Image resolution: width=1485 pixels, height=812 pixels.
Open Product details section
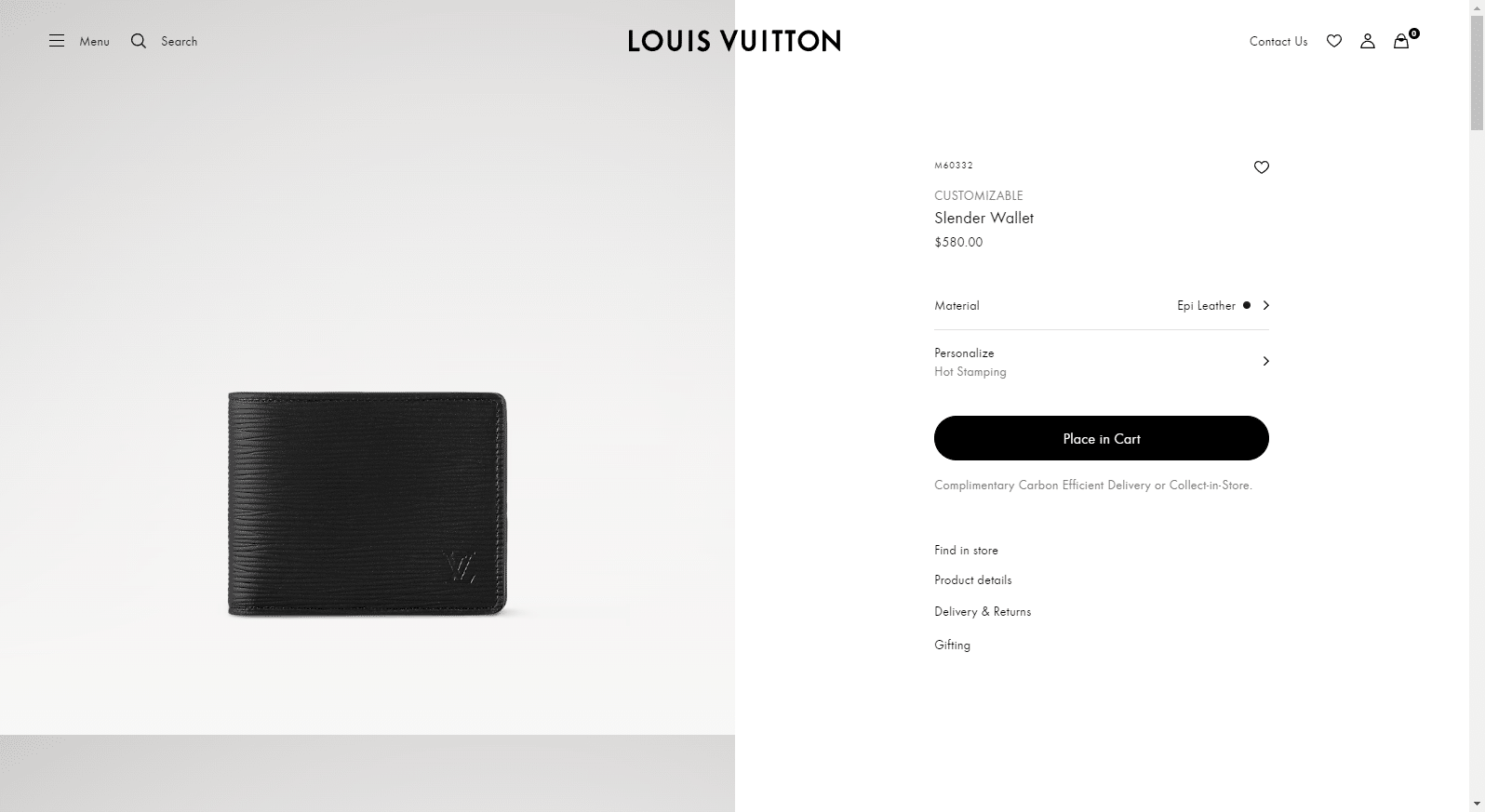tap(973, 580)
